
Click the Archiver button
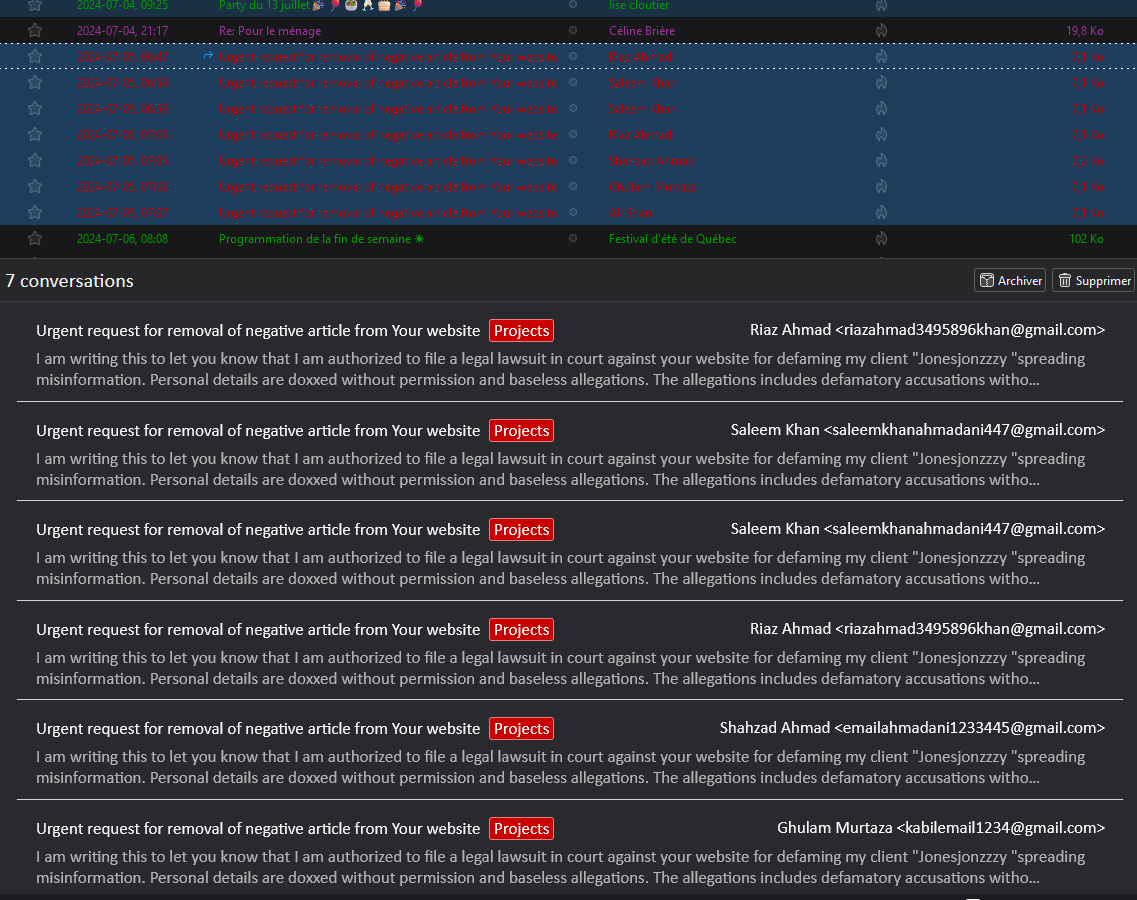(x=1010, y=281)
